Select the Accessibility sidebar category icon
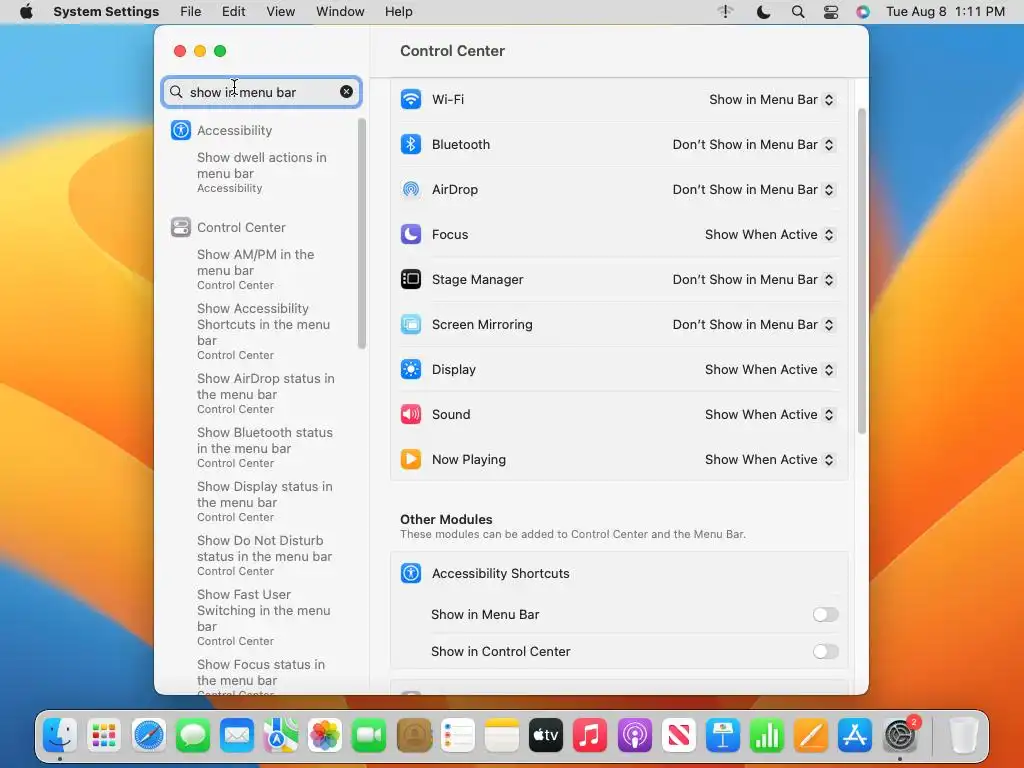 coord(181,130)
